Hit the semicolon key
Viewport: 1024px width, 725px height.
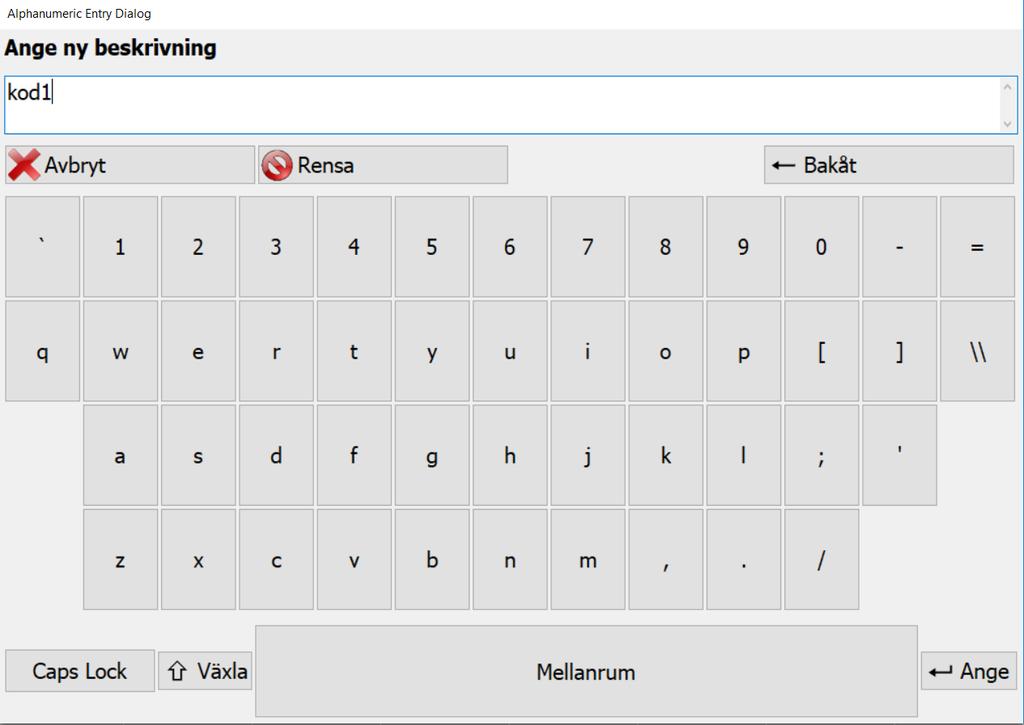click(821, 456)
